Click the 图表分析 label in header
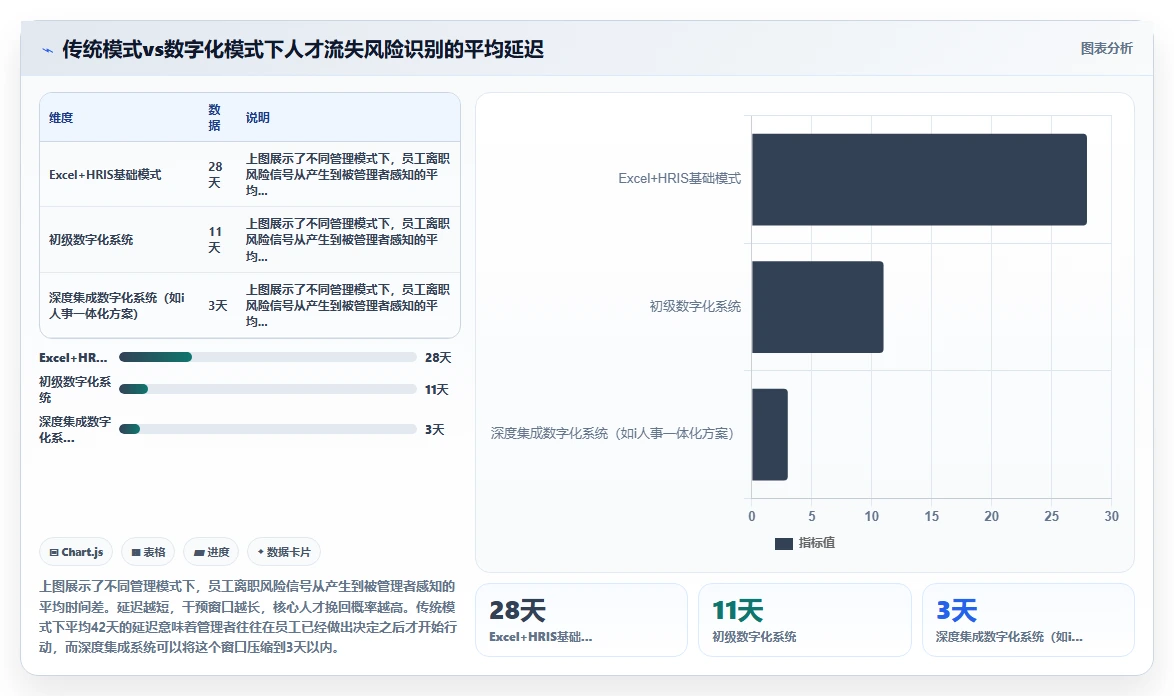This screenshot has height=696, width=1174. [x=1106, y=49]
